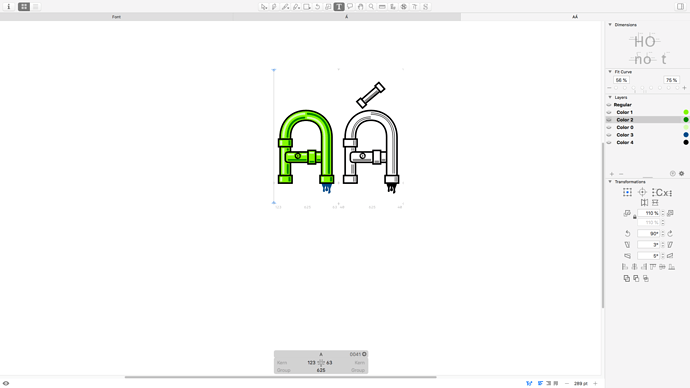Click the Fit Curve plus button
Viewport: 690px width, 388px height.
coord(684,88)
